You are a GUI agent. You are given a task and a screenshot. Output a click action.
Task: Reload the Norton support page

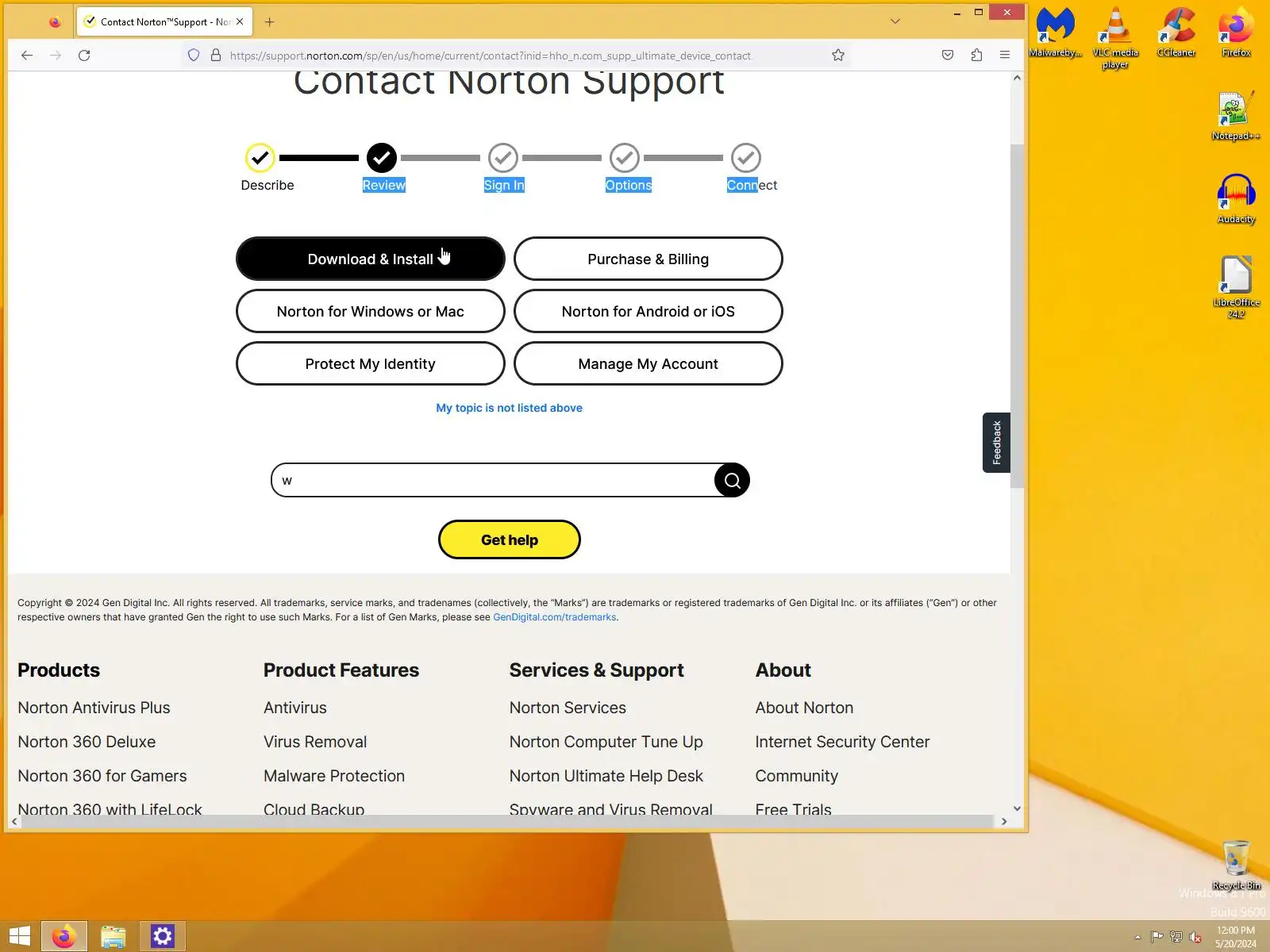[x=84, y=56]
